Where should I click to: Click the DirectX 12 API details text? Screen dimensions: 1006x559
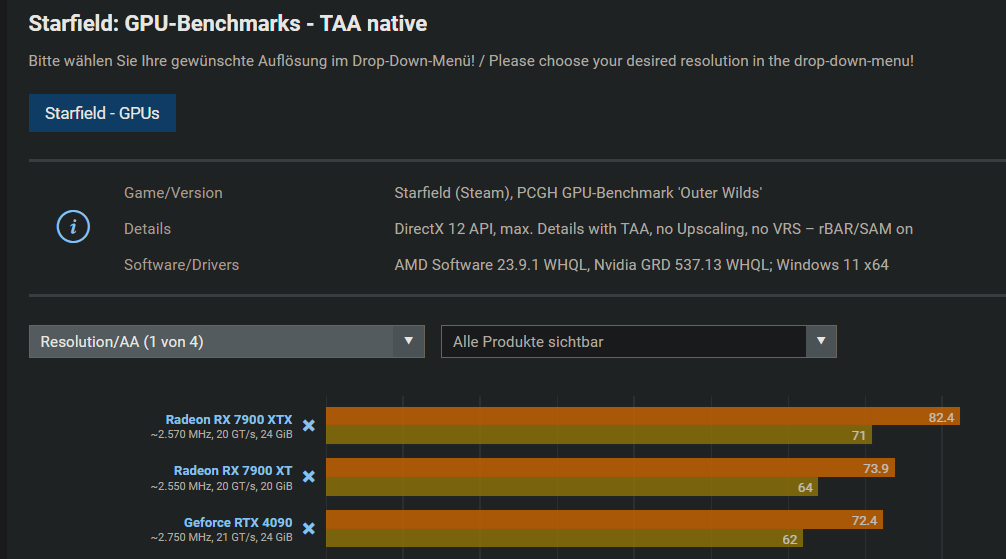tap(653, 229)
